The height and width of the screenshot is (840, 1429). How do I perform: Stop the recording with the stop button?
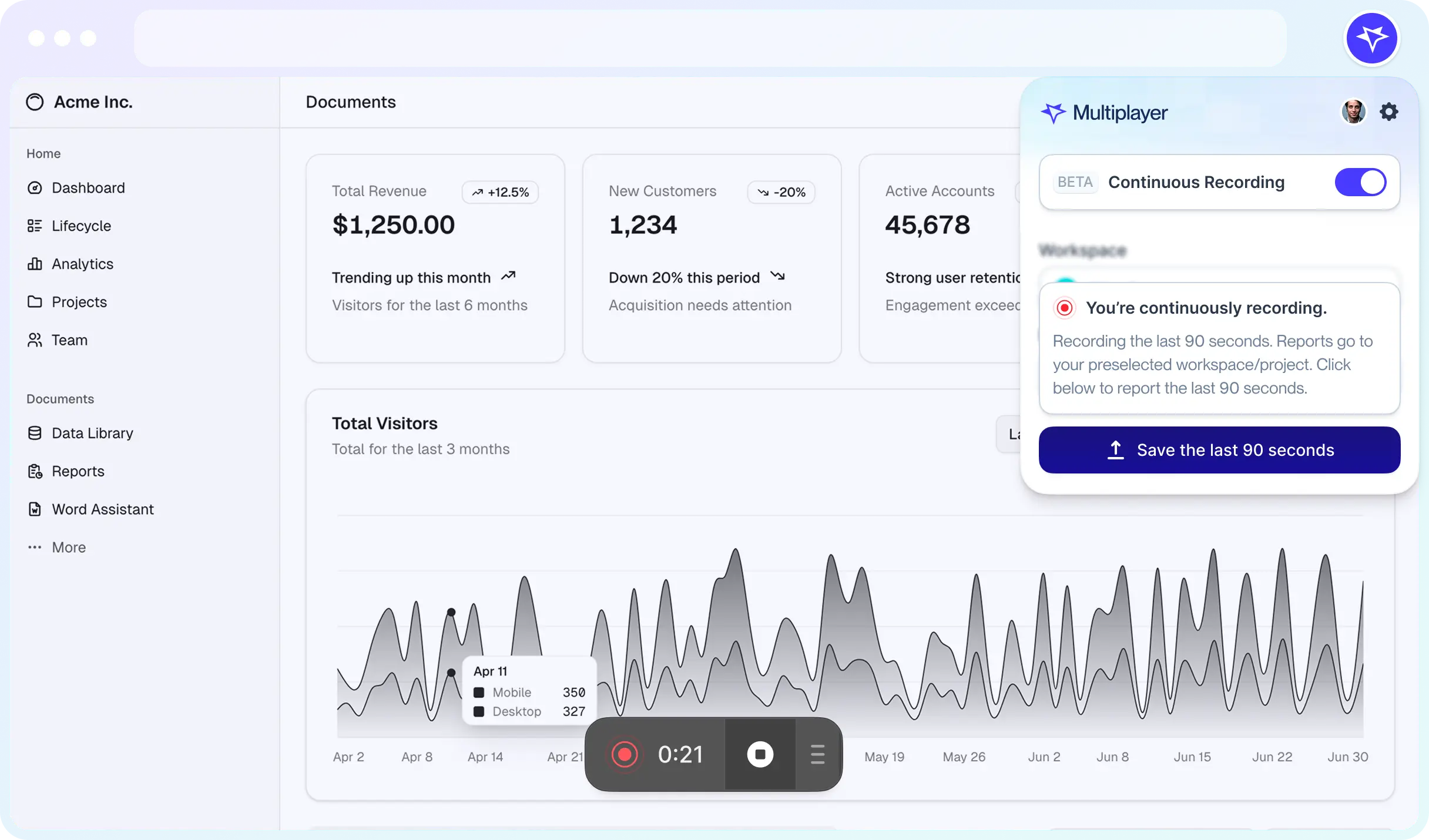tap(760, 754)
